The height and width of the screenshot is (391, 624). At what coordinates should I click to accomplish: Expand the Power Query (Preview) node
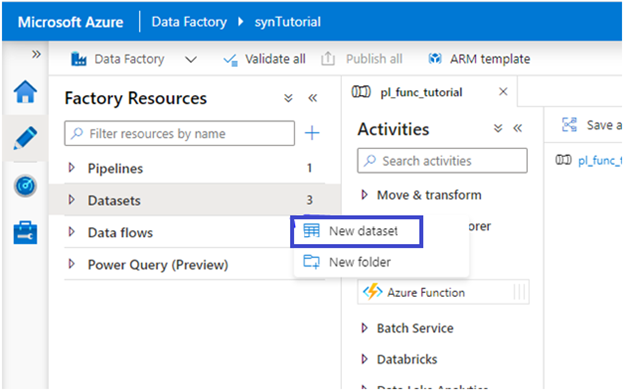point(72,264)
